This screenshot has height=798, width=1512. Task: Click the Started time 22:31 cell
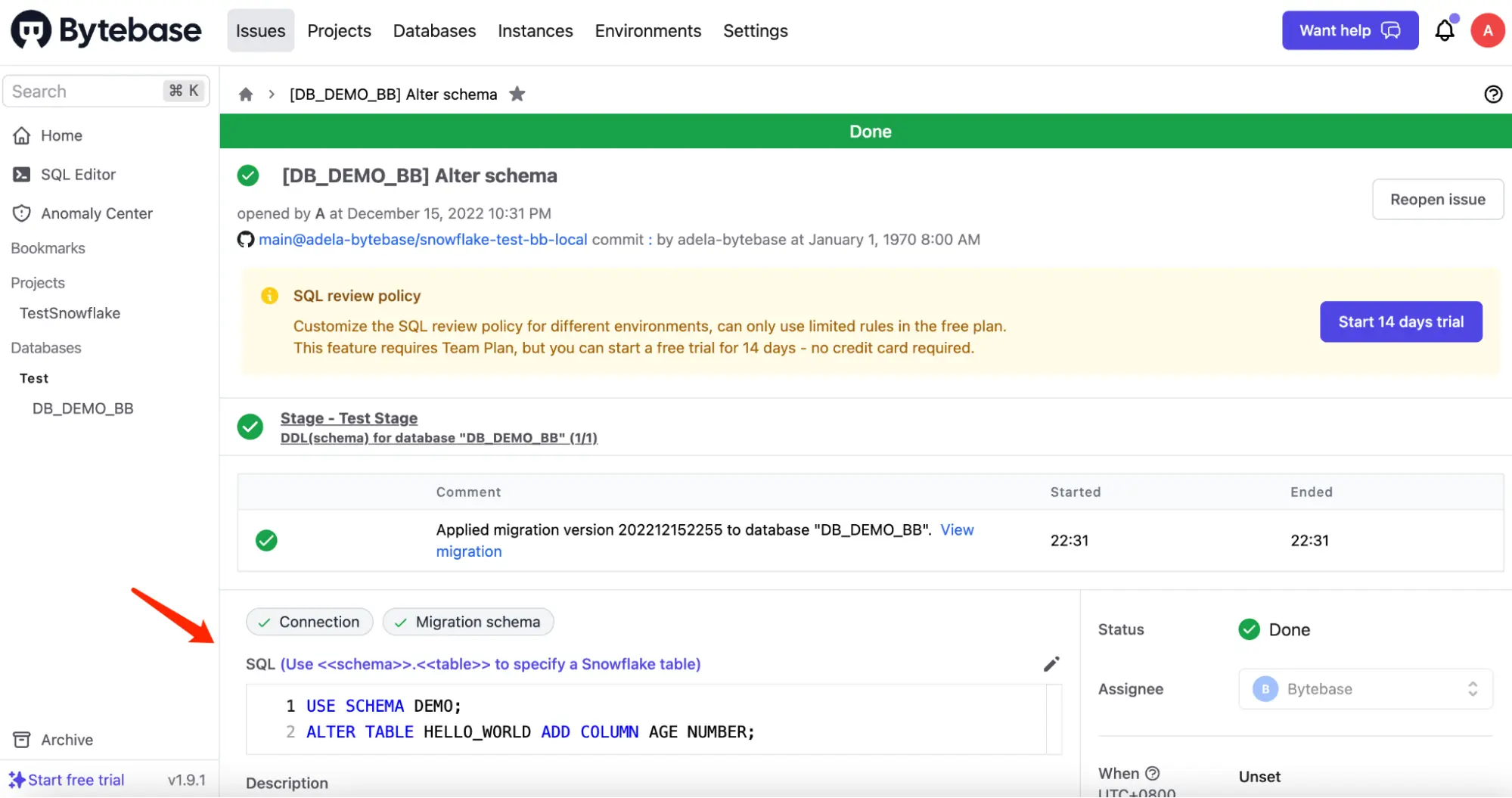[1069, 541]
